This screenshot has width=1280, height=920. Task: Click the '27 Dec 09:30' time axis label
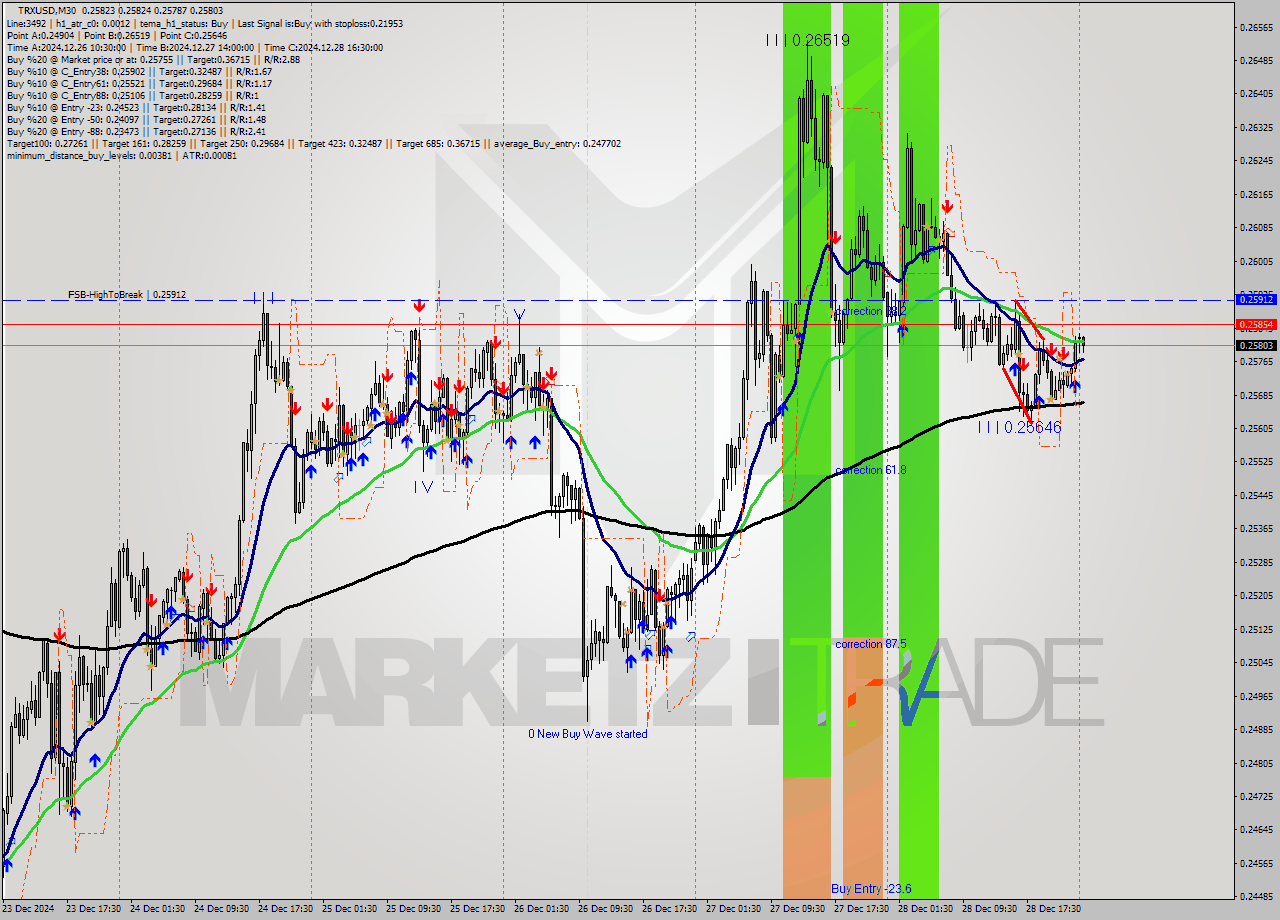[x=797, y=909]
